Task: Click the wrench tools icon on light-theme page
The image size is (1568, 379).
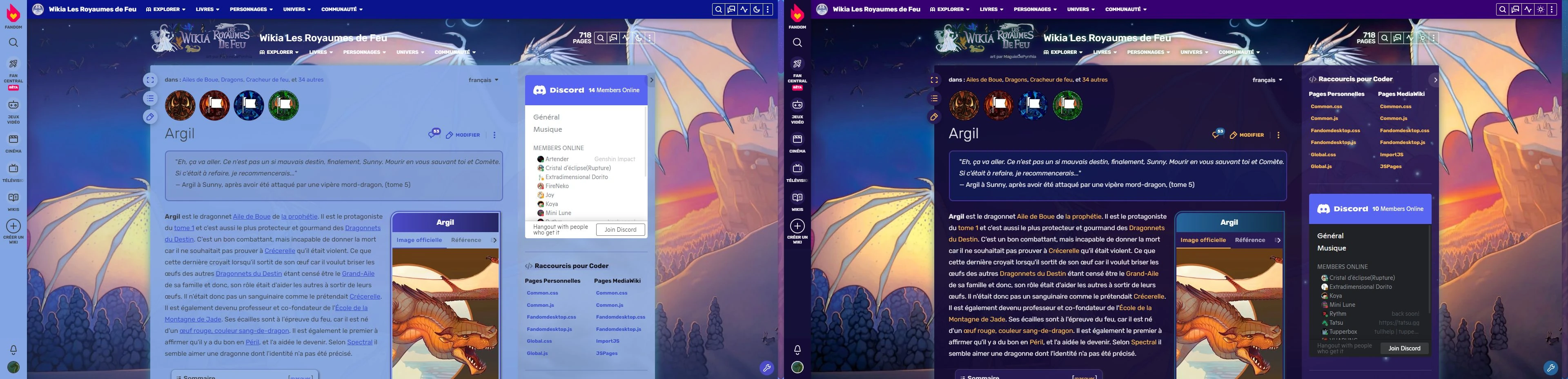Action: [766, 368]
